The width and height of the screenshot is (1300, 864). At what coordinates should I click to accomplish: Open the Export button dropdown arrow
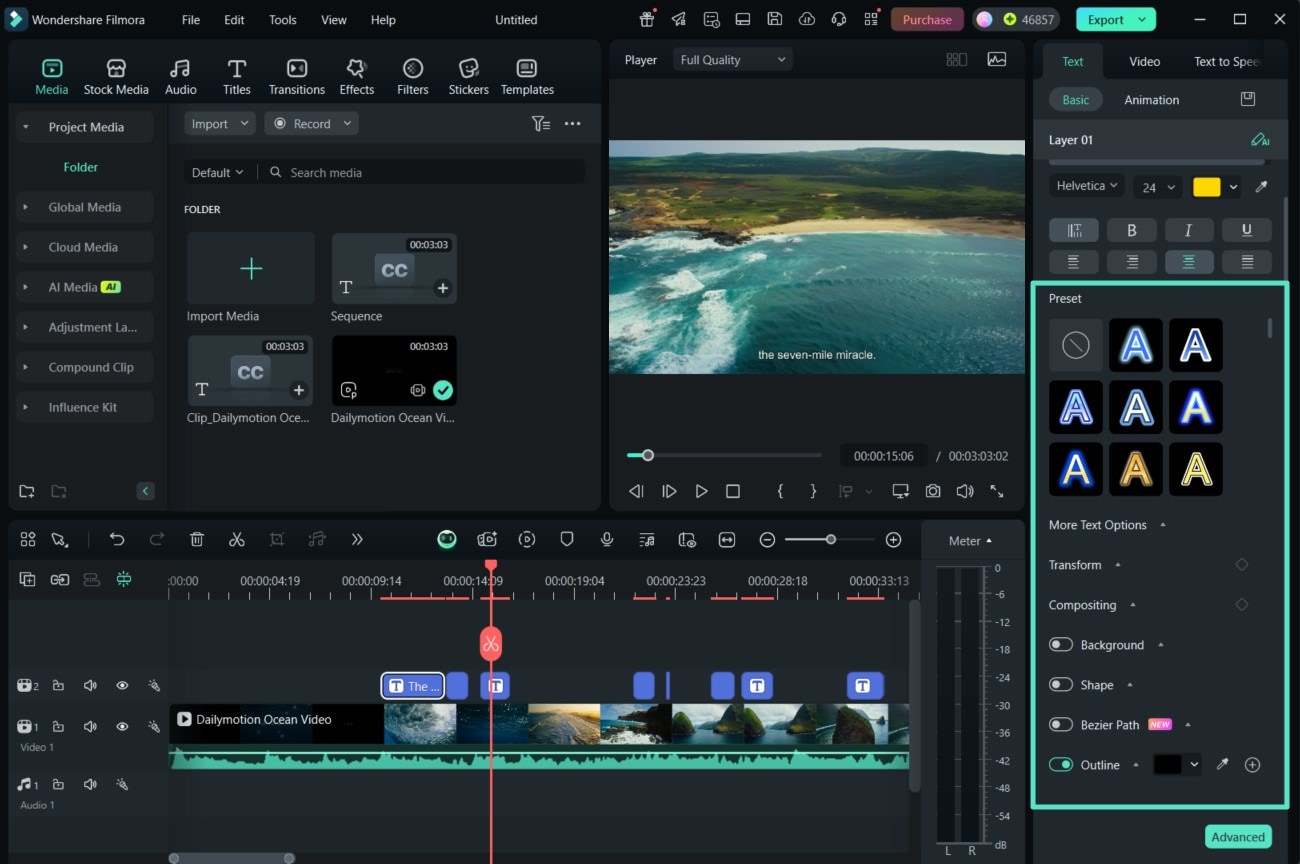(1141, 19)
